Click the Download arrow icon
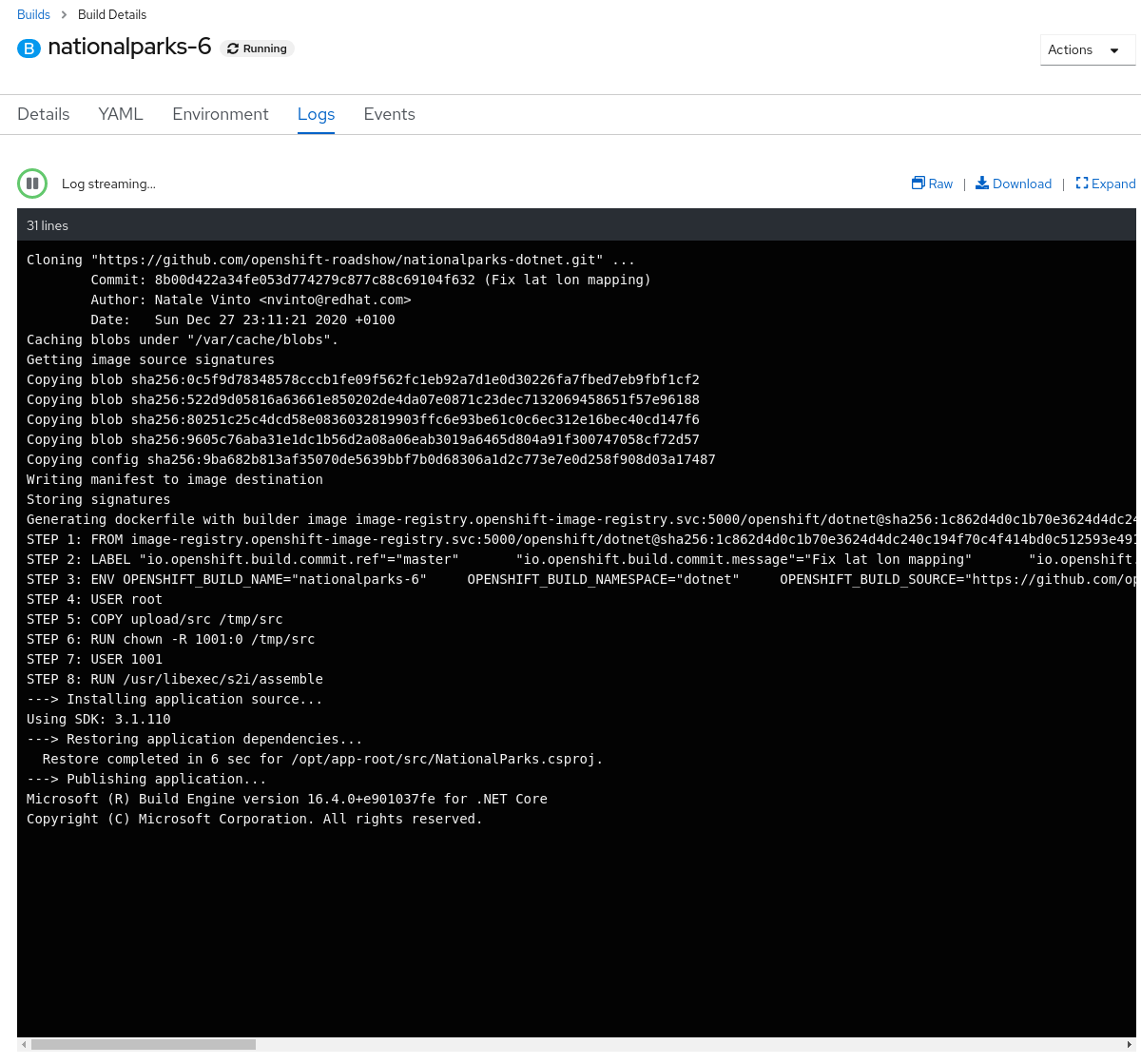Image resolution: width=1141 pixels, height=1064 pixels. coord(982,184)
